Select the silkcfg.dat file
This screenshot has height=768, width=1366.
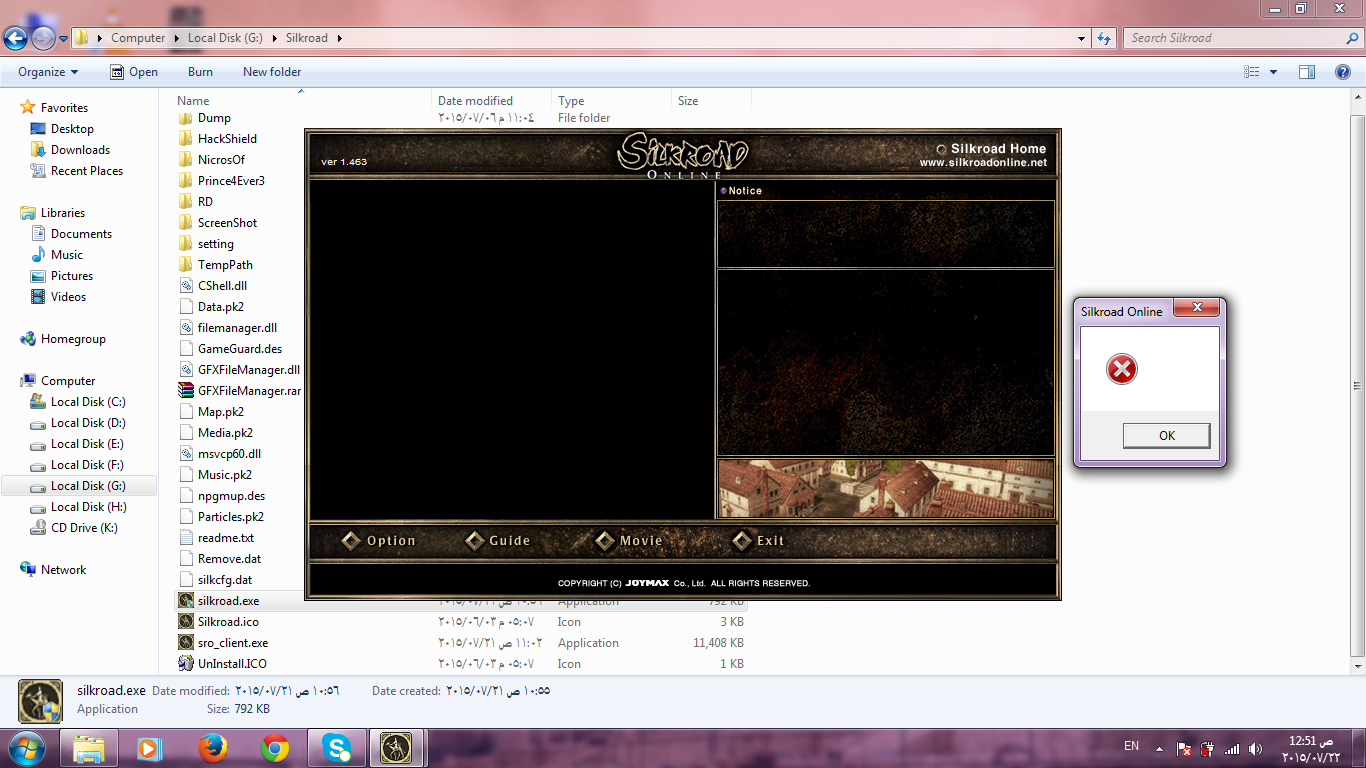pos(225,580)
